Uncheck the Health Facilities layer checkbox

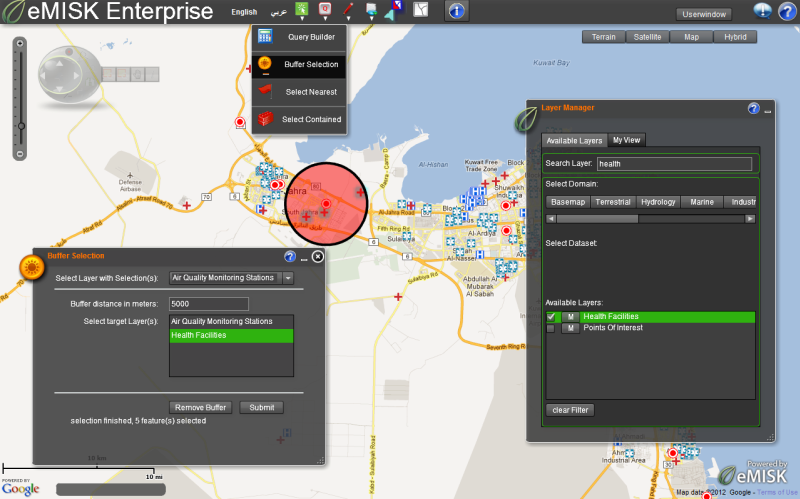click(x=551, y=317)
